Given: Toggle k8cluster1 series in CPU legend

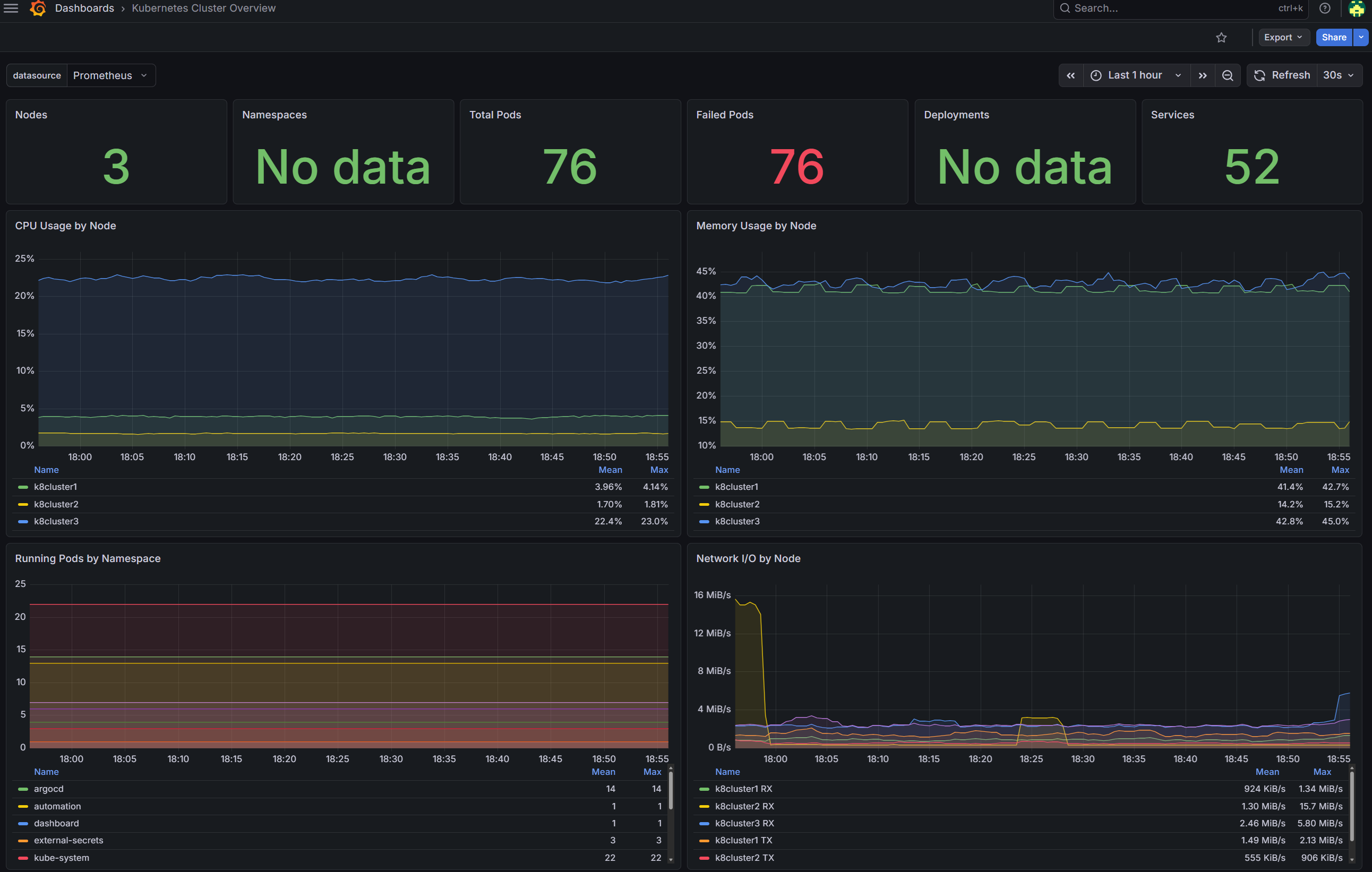Looking at the screenshot, I should 55,487.
